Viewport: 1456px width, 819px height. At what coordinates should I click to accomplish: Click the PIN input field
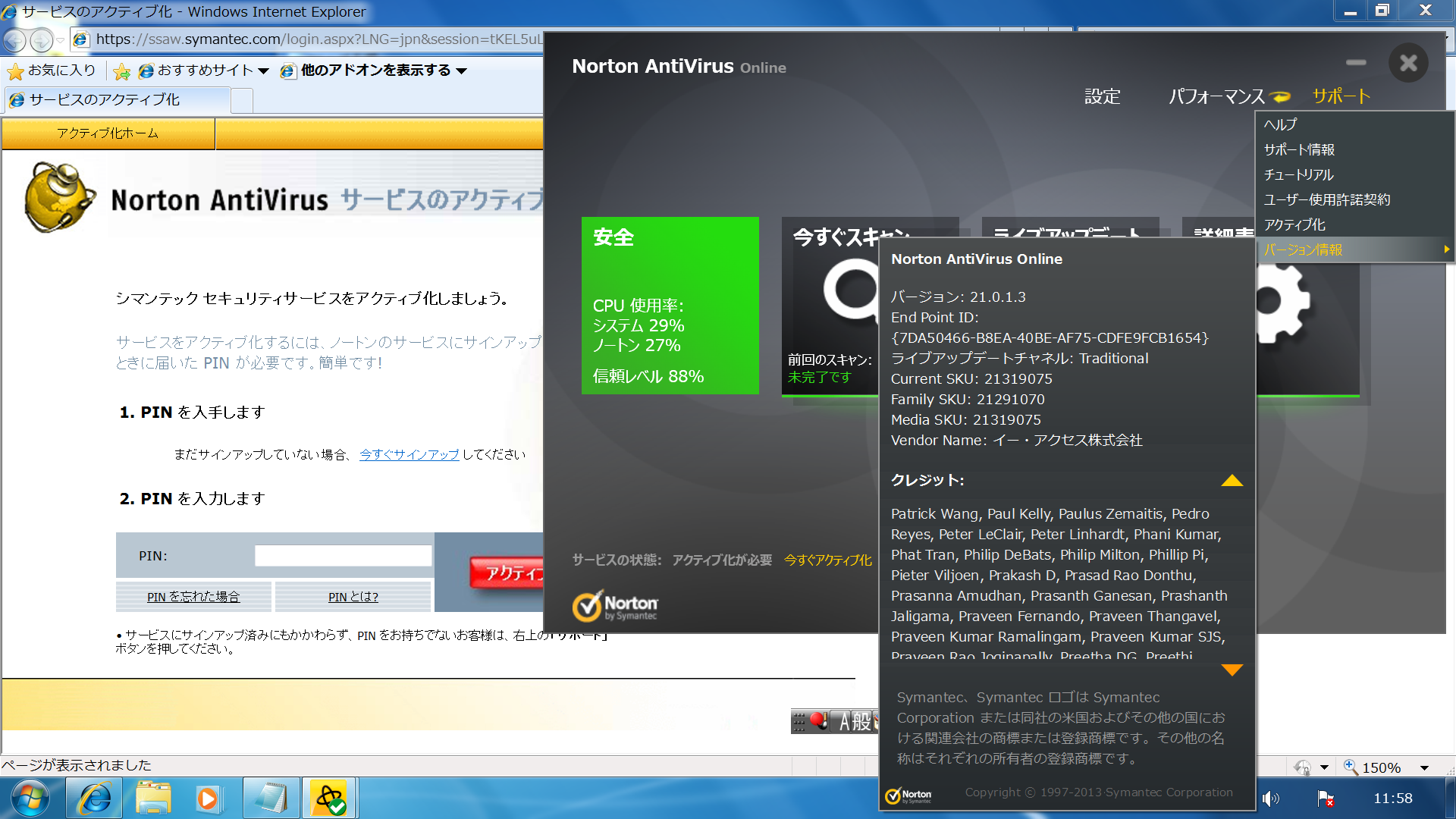[343, 556]
